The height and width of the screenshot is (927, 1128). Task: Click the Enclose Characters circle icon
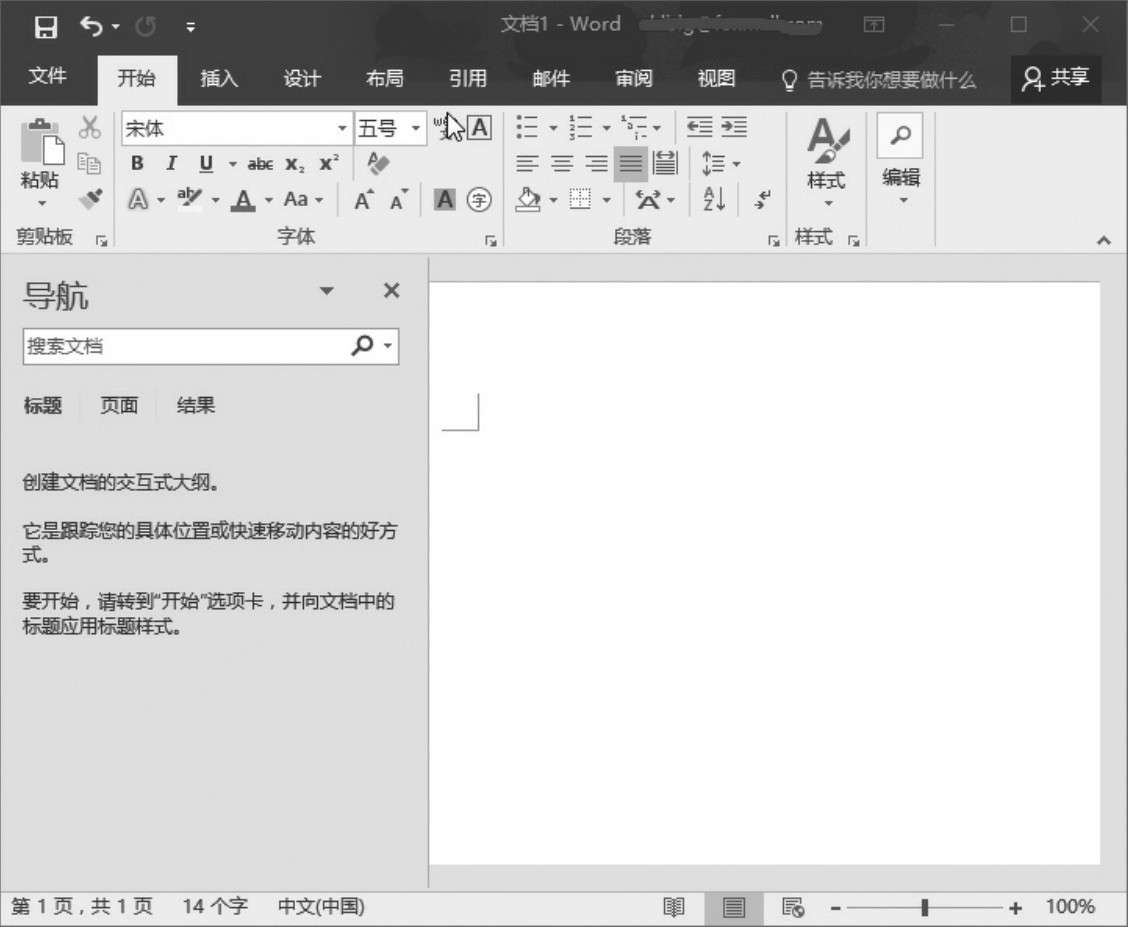481,200
